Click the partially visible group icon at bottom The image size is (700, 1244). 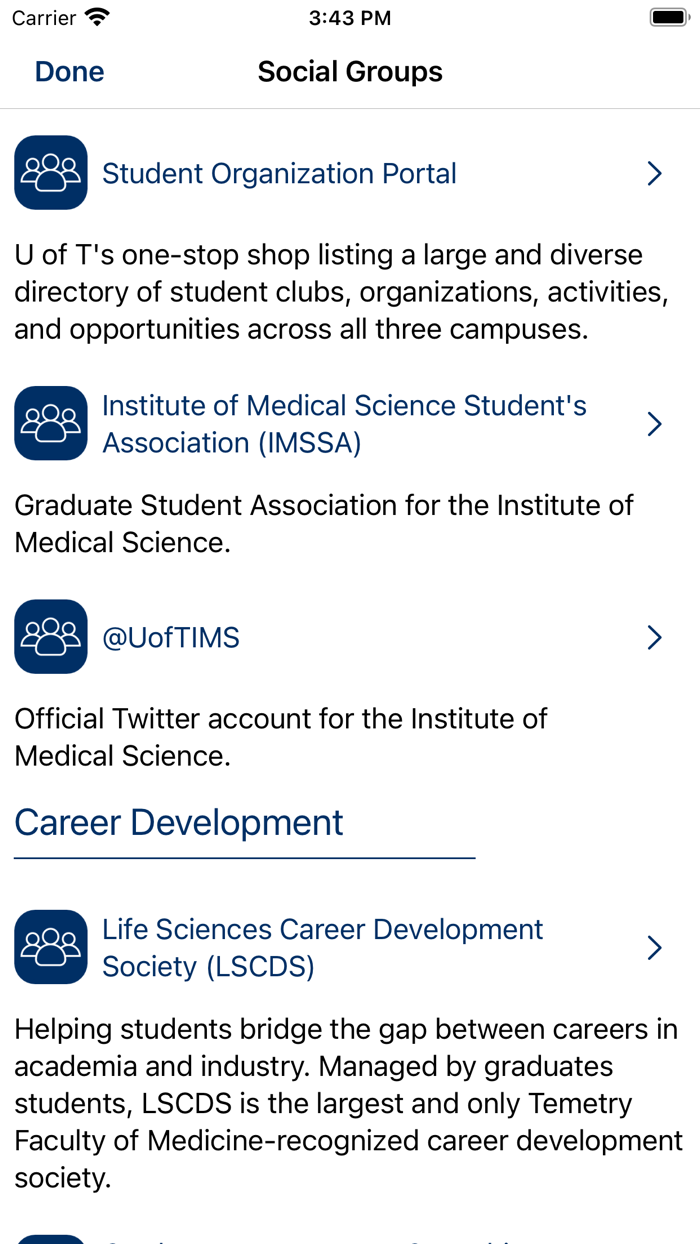click(x=51, y=1238)
